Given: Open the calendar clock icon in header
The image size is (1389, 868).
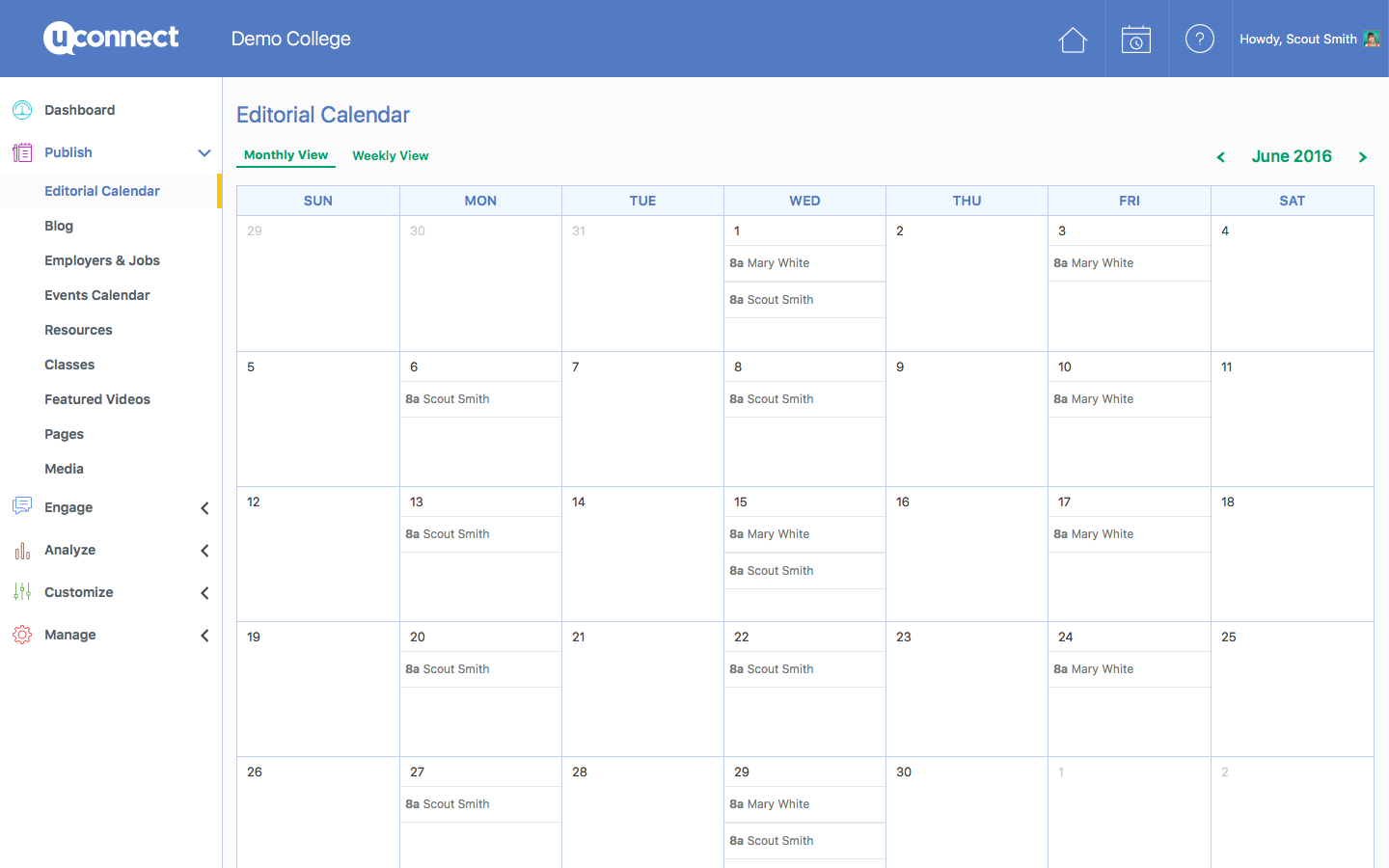Looking at the screenshot, I should click(x=1136, y=40).
